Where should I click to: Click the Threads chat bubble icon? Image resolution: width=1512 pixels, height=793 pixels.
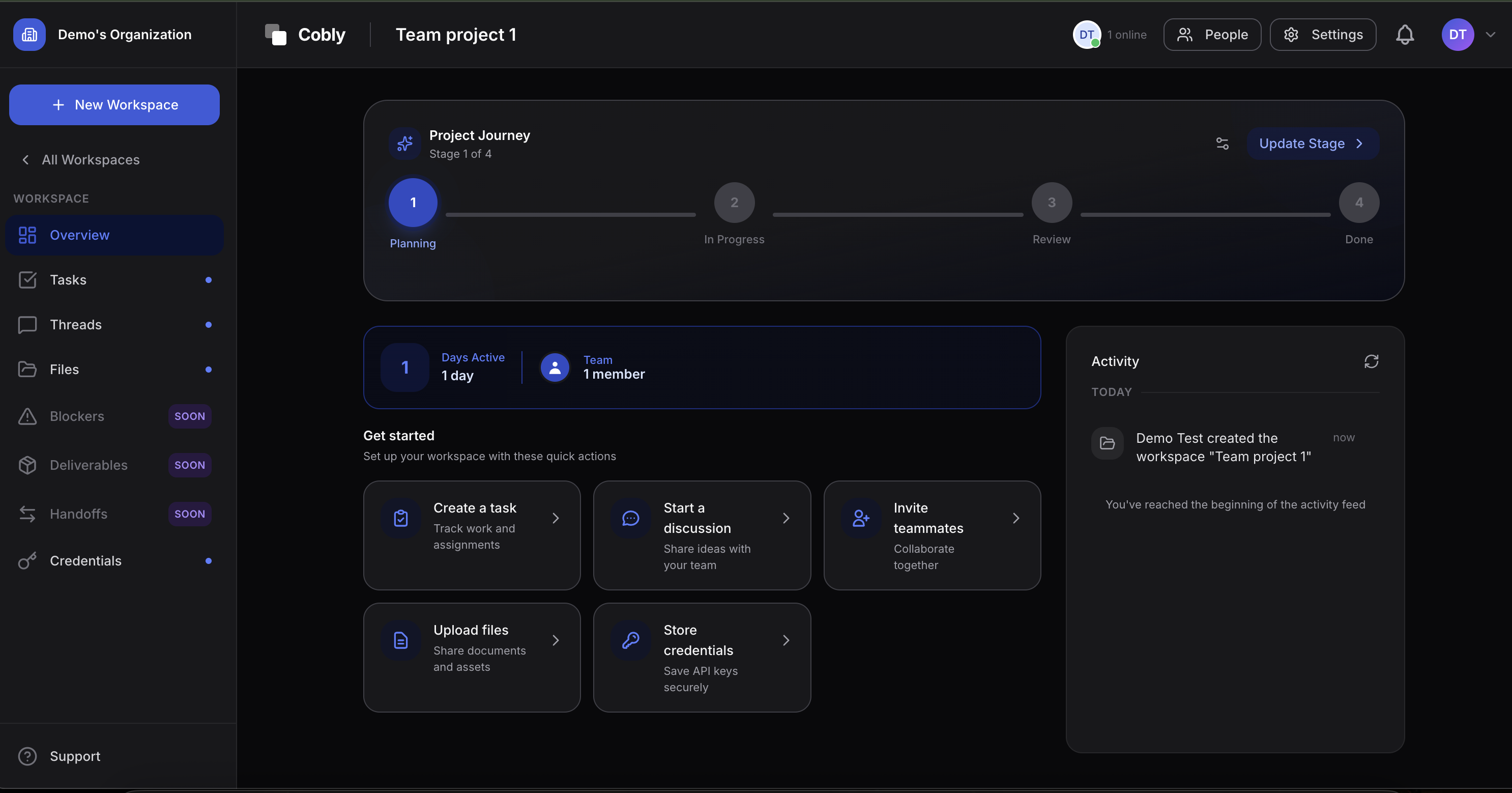[27, 324]
